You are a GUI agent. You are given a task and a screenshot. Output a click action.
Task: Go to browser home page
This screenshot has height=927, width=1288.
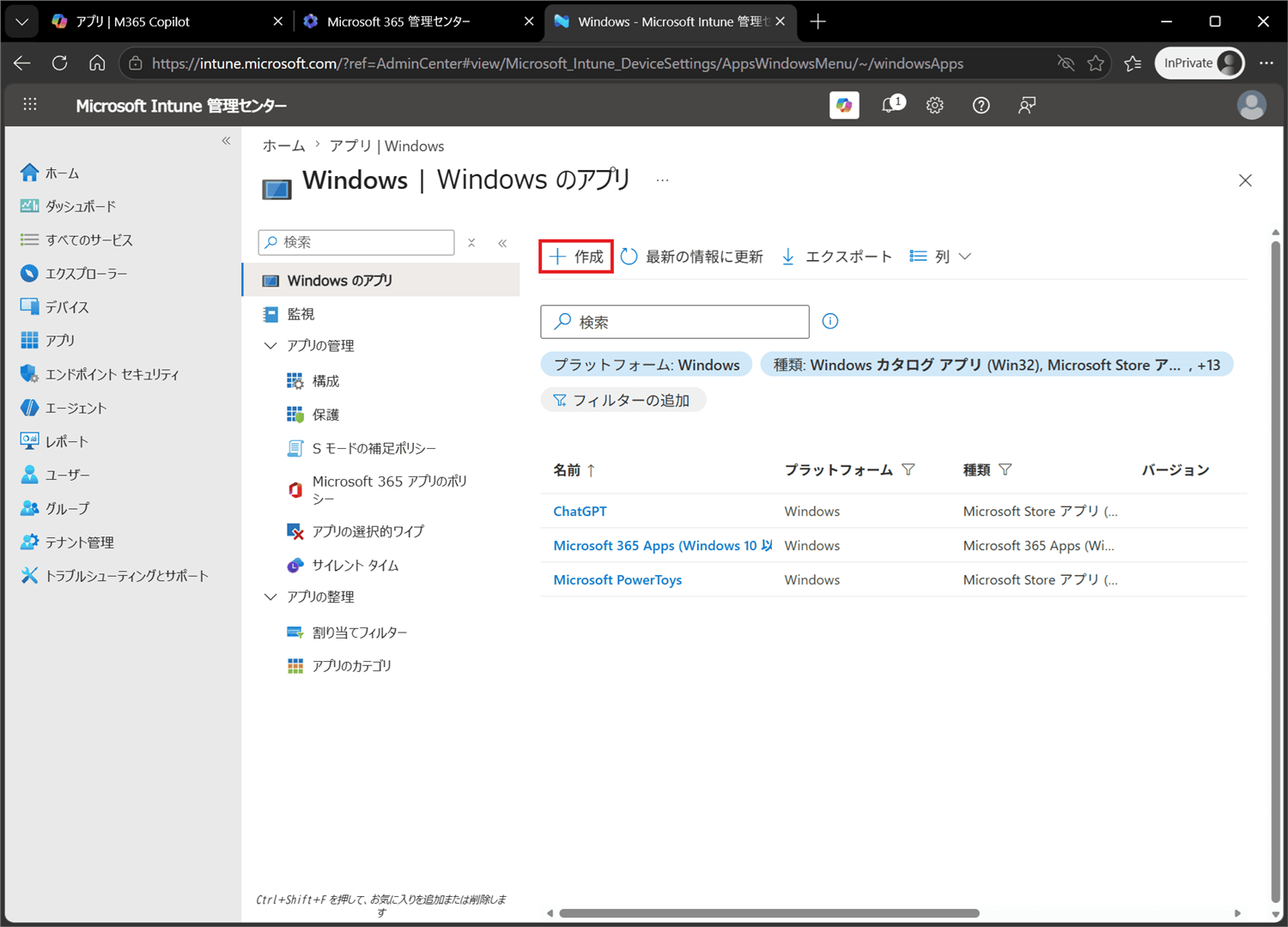click(97, 63)
